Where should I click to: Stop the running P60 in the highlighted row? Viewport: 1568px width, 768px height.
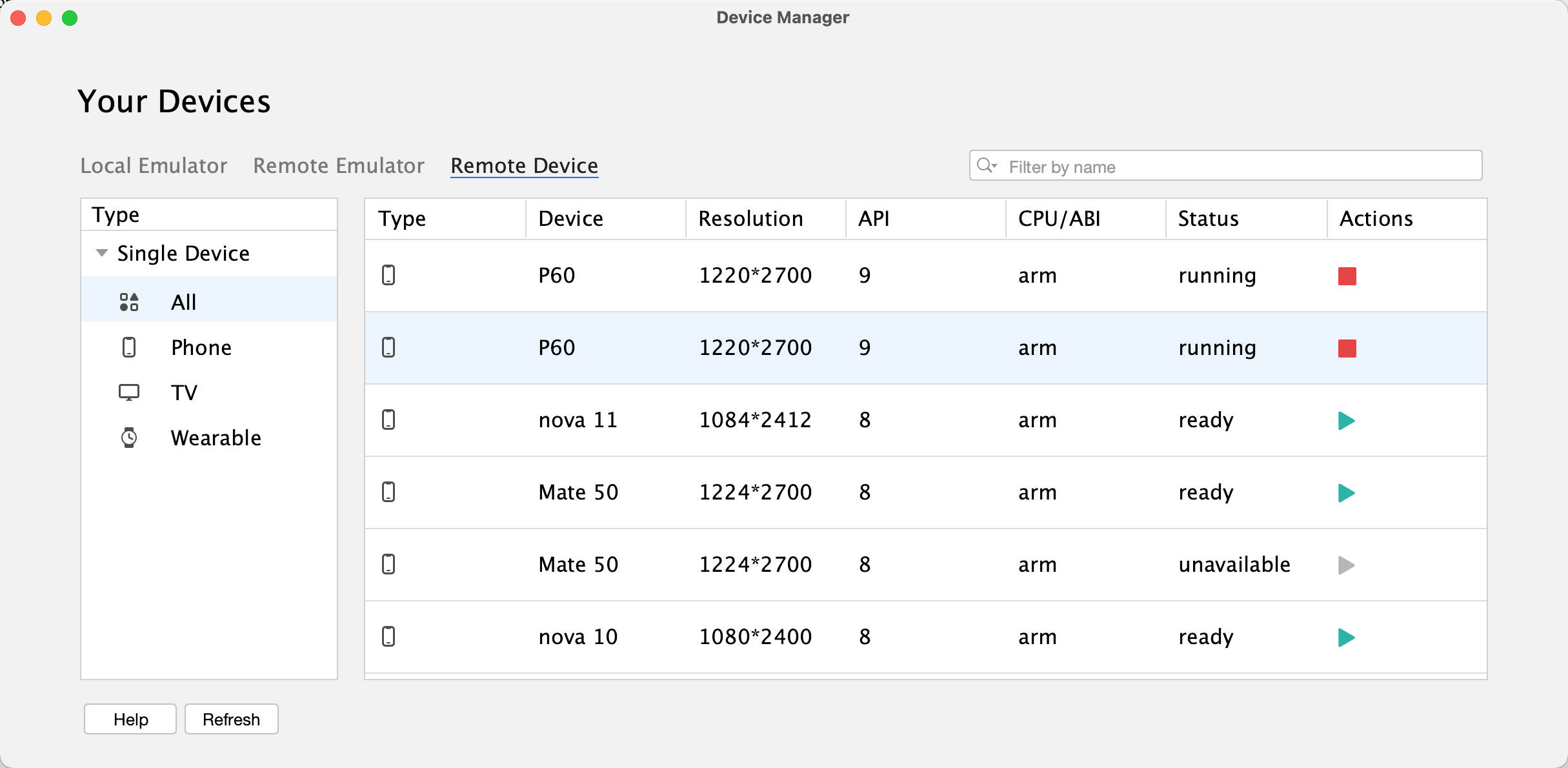[1347, 349]
